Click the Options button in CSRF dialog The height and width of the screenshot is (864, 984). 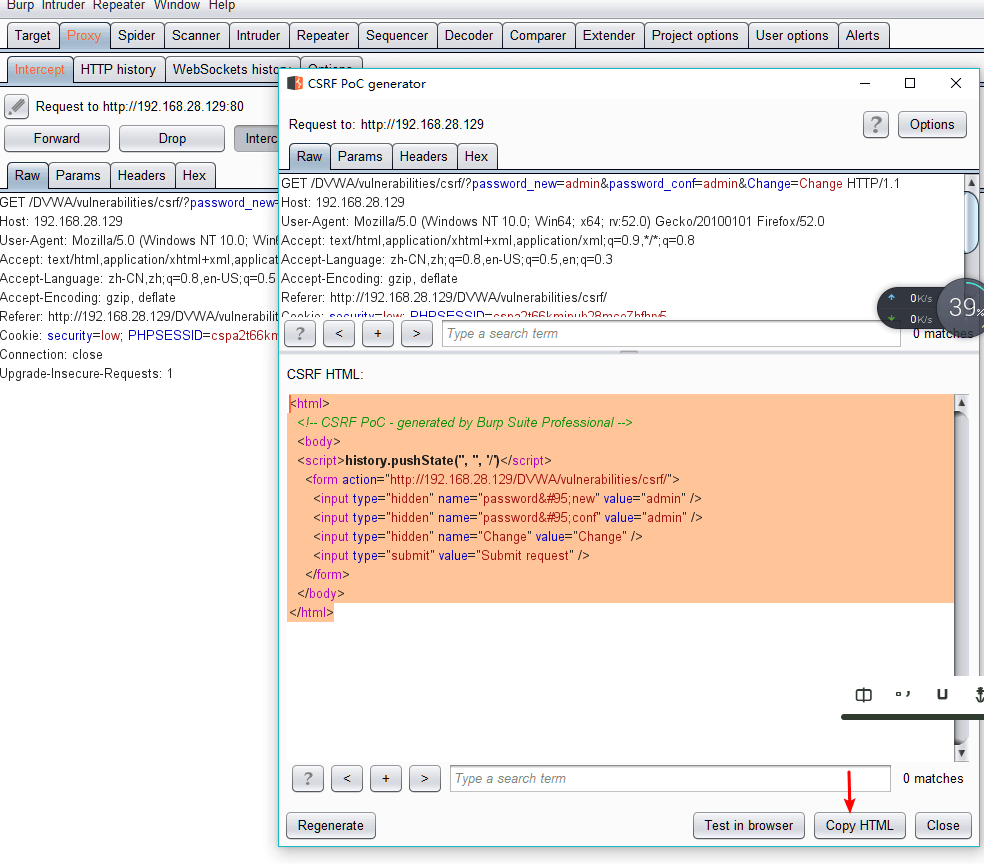click(x=932, y=125)
